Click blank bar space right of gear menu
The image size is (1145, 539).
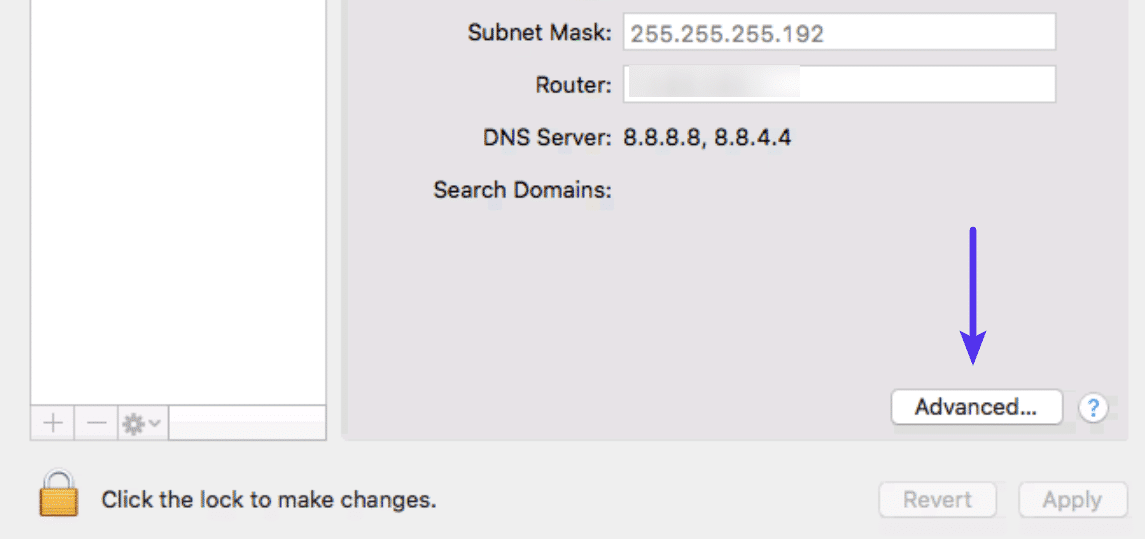[247, 424]
